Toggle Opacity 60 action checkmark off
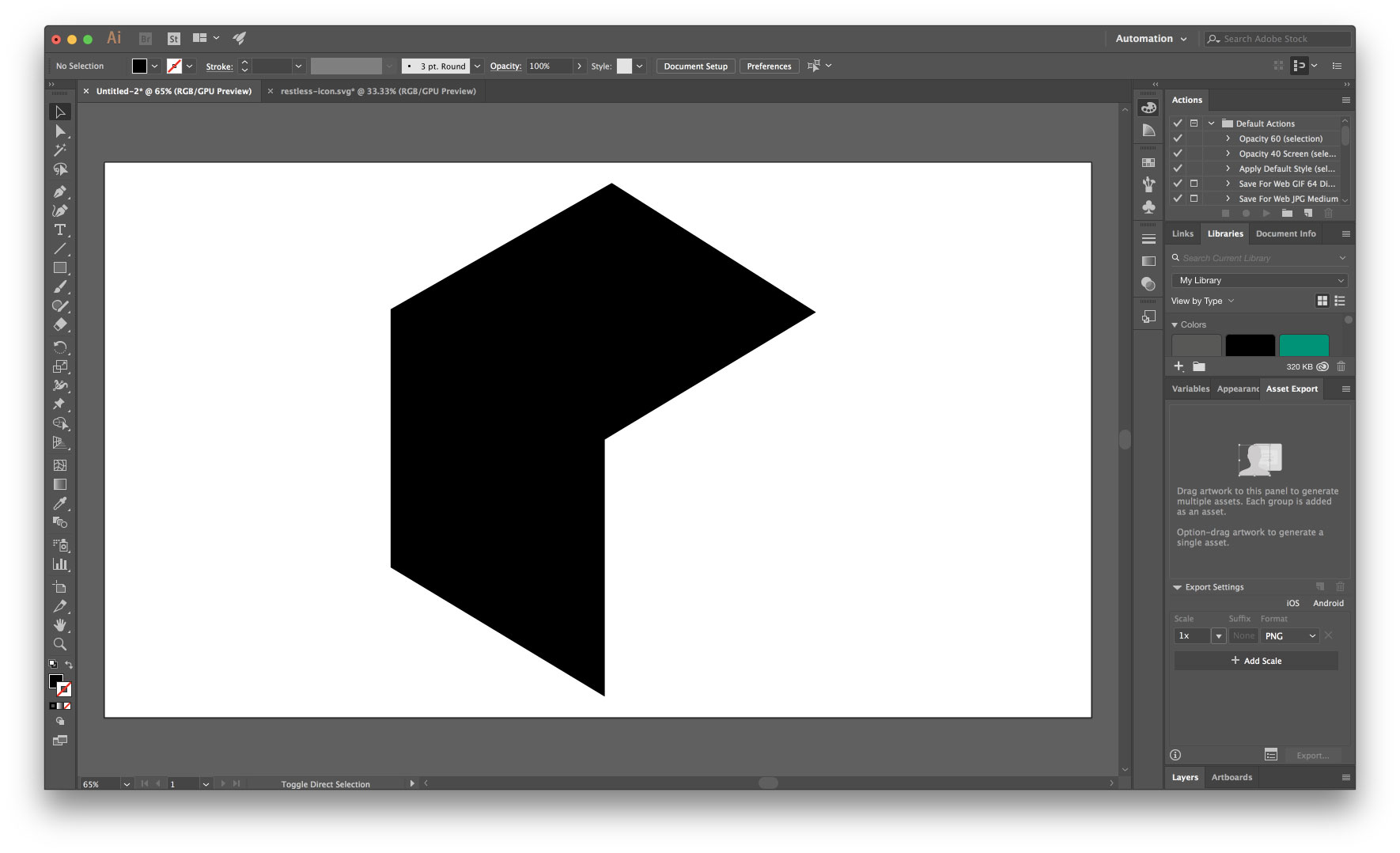Image resolution: width=1400 pixels, height=853 pixels. 1178,138
